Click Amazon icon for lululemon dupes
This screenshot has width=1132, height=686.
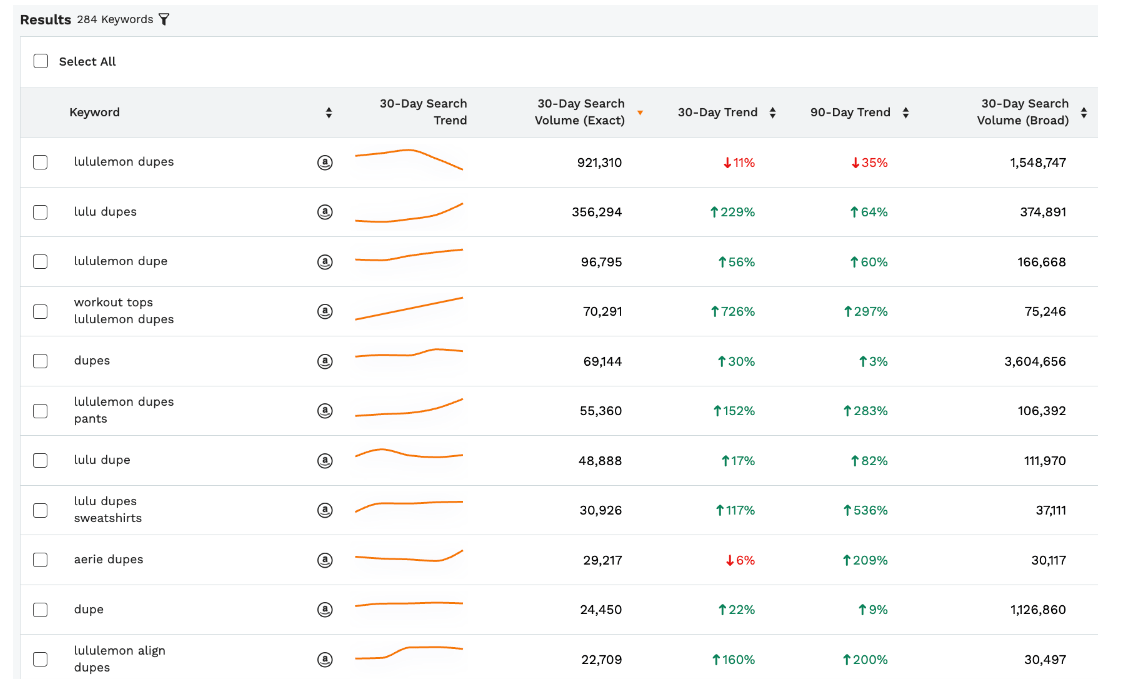click(x=325, y=162)
